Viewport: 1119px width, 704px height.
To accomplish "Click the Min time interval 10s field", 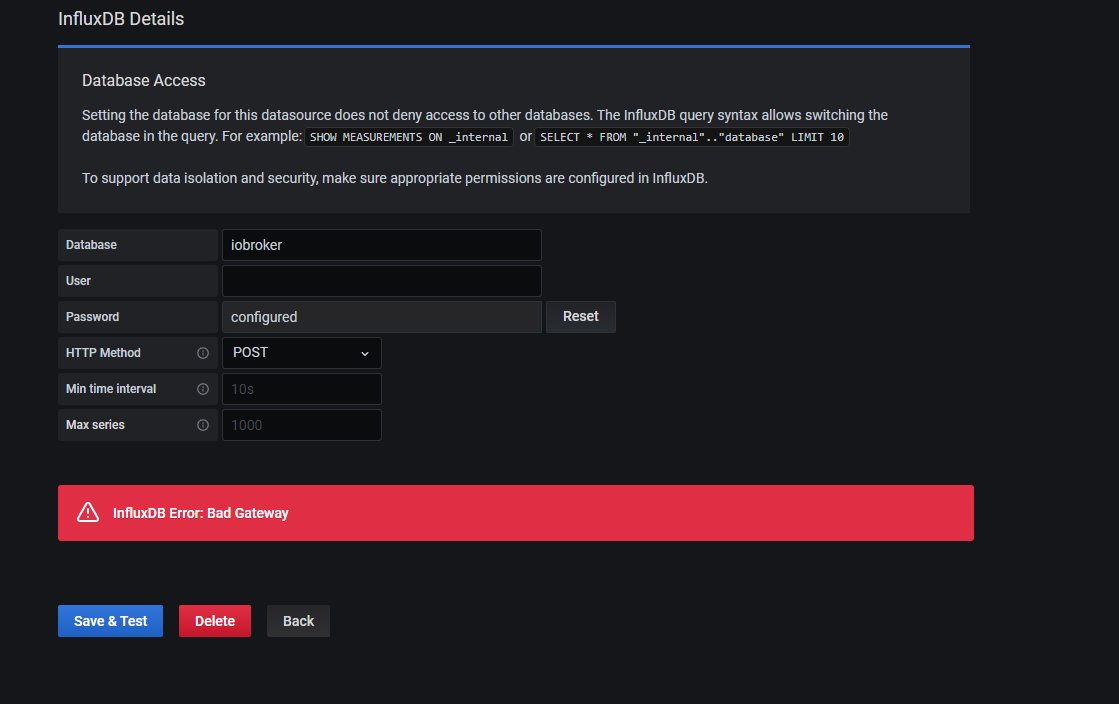I will pyautogui.click(x=302, y=389).
